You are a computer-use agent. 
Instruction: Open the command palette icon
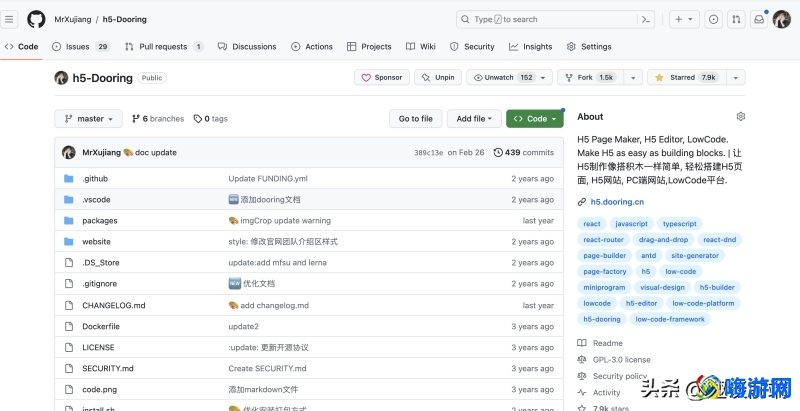click(x=646, y=19)
